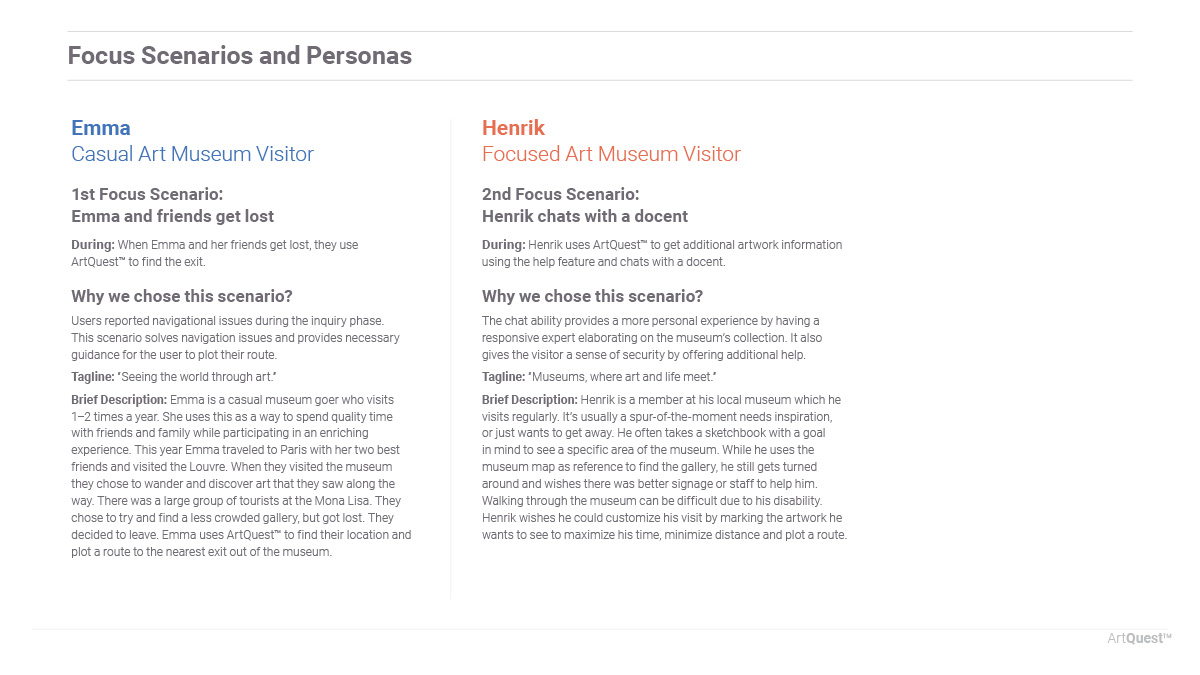This screenshot has height=675, width=1200.
Task: Click the 'Focused Art Museum Visitor' subtitle
Action: (x=611, y=154)
